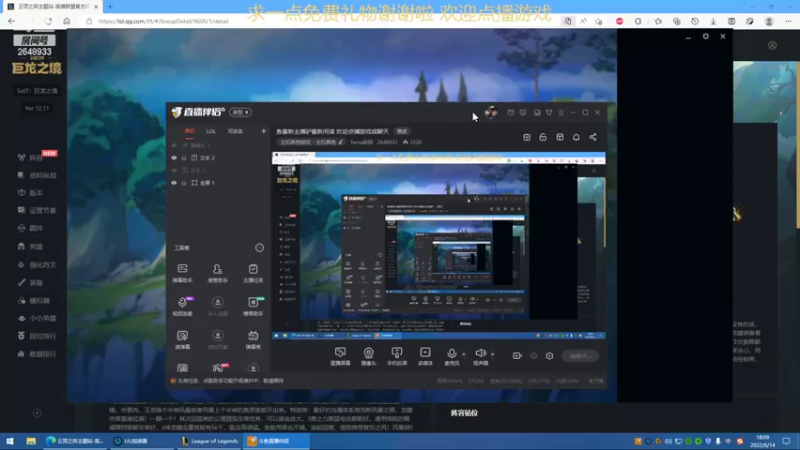This screenshot has height=450, width=800.
Task: Open 数据排行 in the website sidebar
Action: pyautogui.click(x=37, y=354)
